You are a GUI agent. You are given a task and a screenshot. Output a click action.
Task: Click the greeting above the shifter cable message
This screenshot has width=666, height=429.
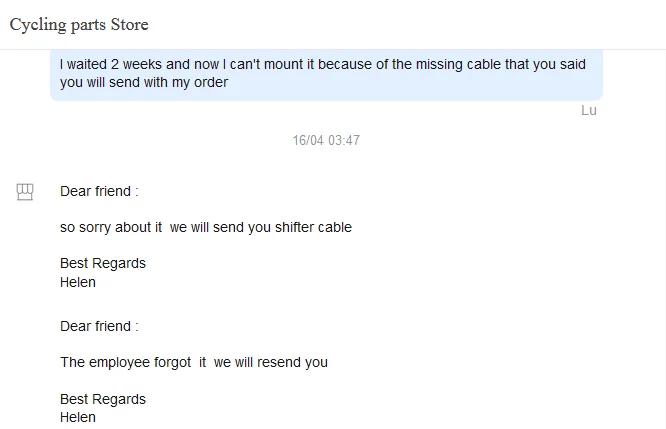[99, 191]
